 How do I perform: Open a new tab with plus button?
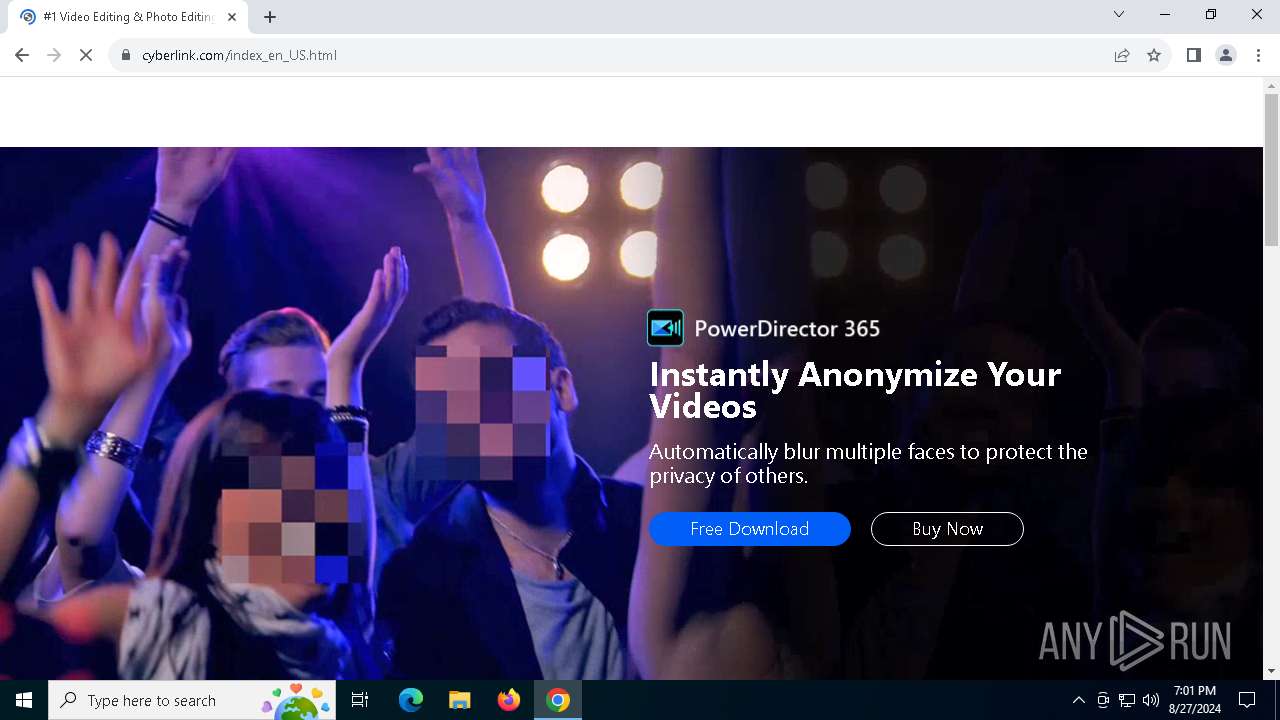tap(270, 17)
